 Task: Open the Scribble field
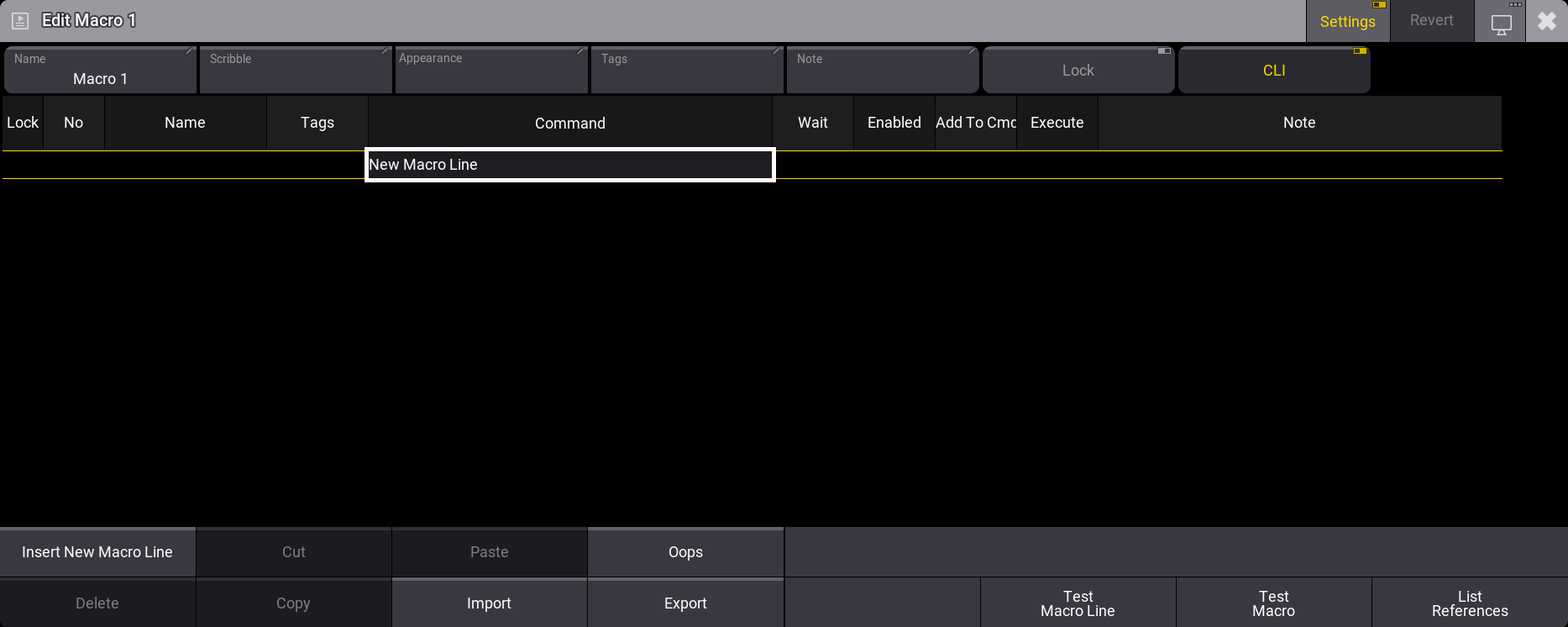(295, 71)
